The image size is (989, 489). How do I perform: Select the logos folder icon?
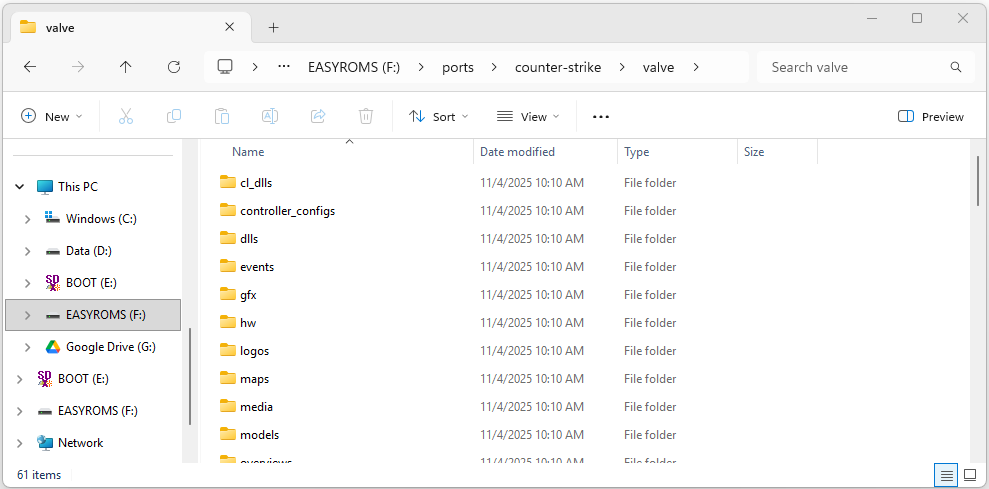[x=228, y=350]
